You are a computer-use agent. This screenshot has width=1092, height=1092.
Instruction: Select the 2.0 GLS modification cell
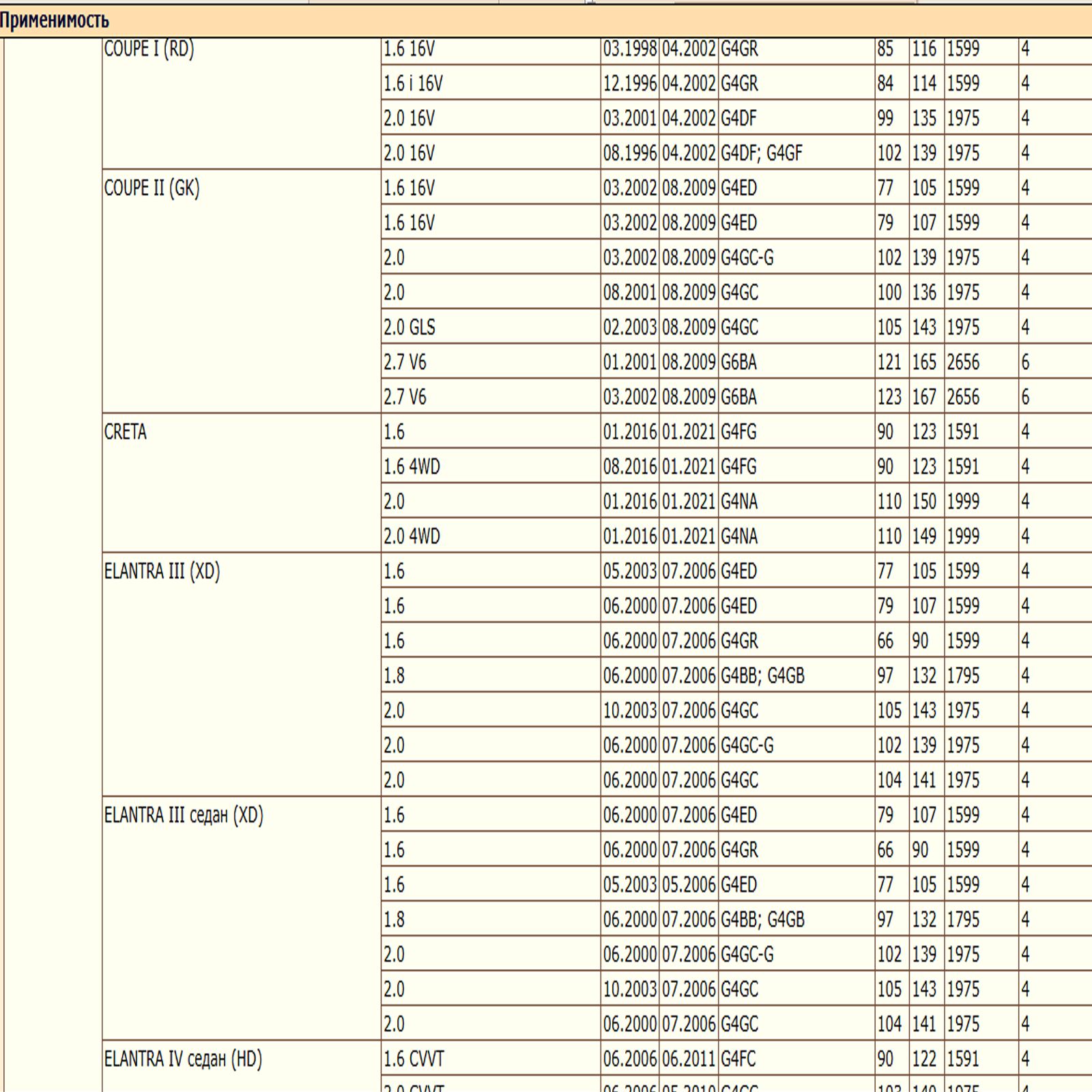[409, 328]
